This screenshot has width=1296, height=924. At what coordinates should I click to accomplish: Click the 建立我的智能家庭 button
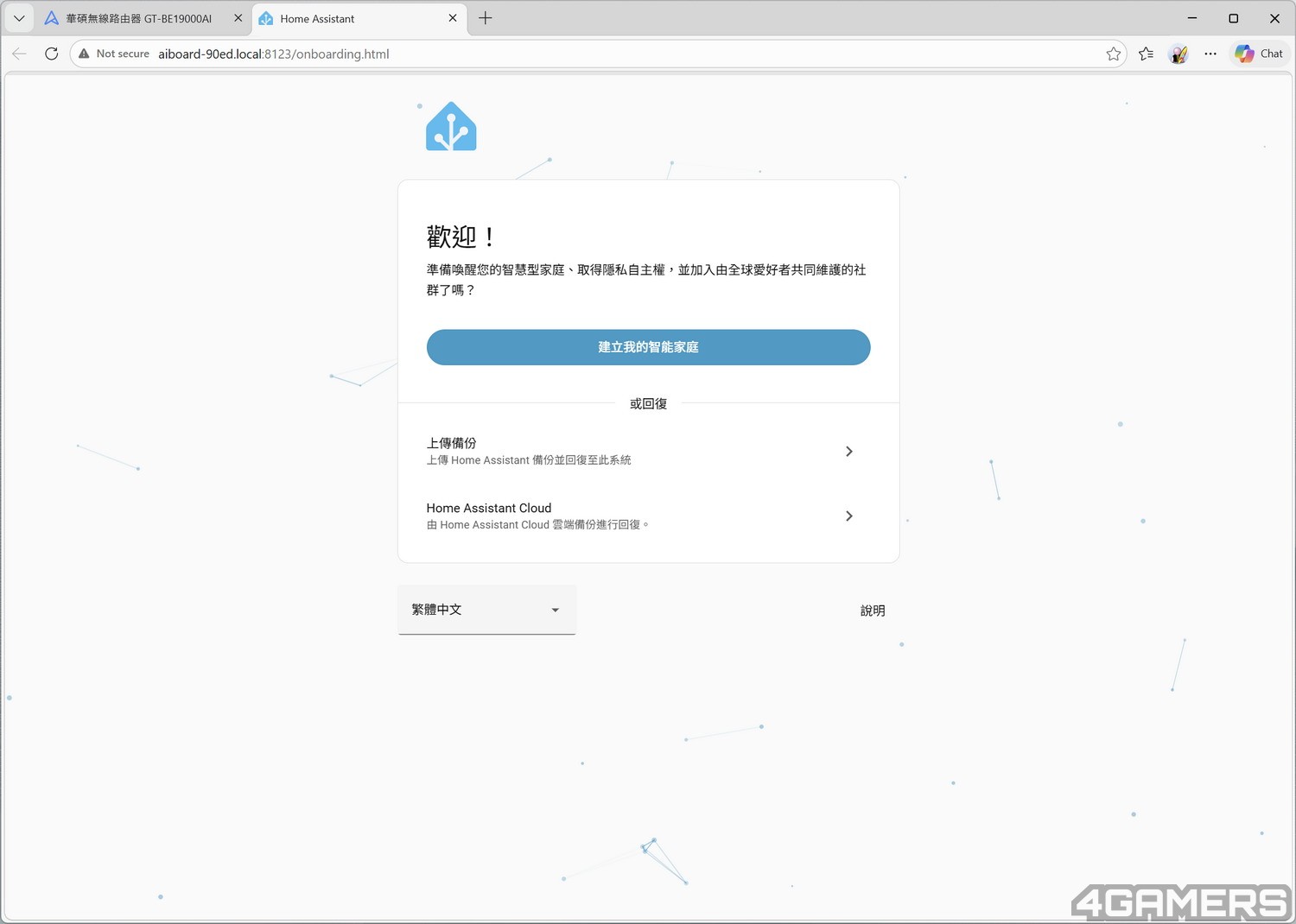pos(648,347)
